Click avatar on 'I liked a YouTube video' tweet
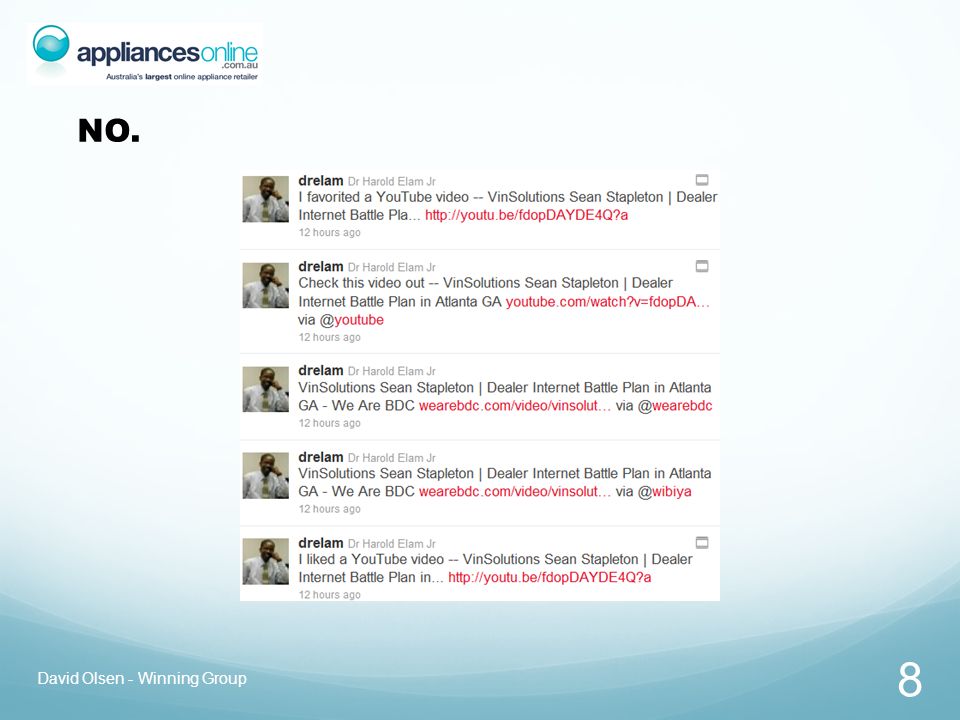 coord(266,561)
